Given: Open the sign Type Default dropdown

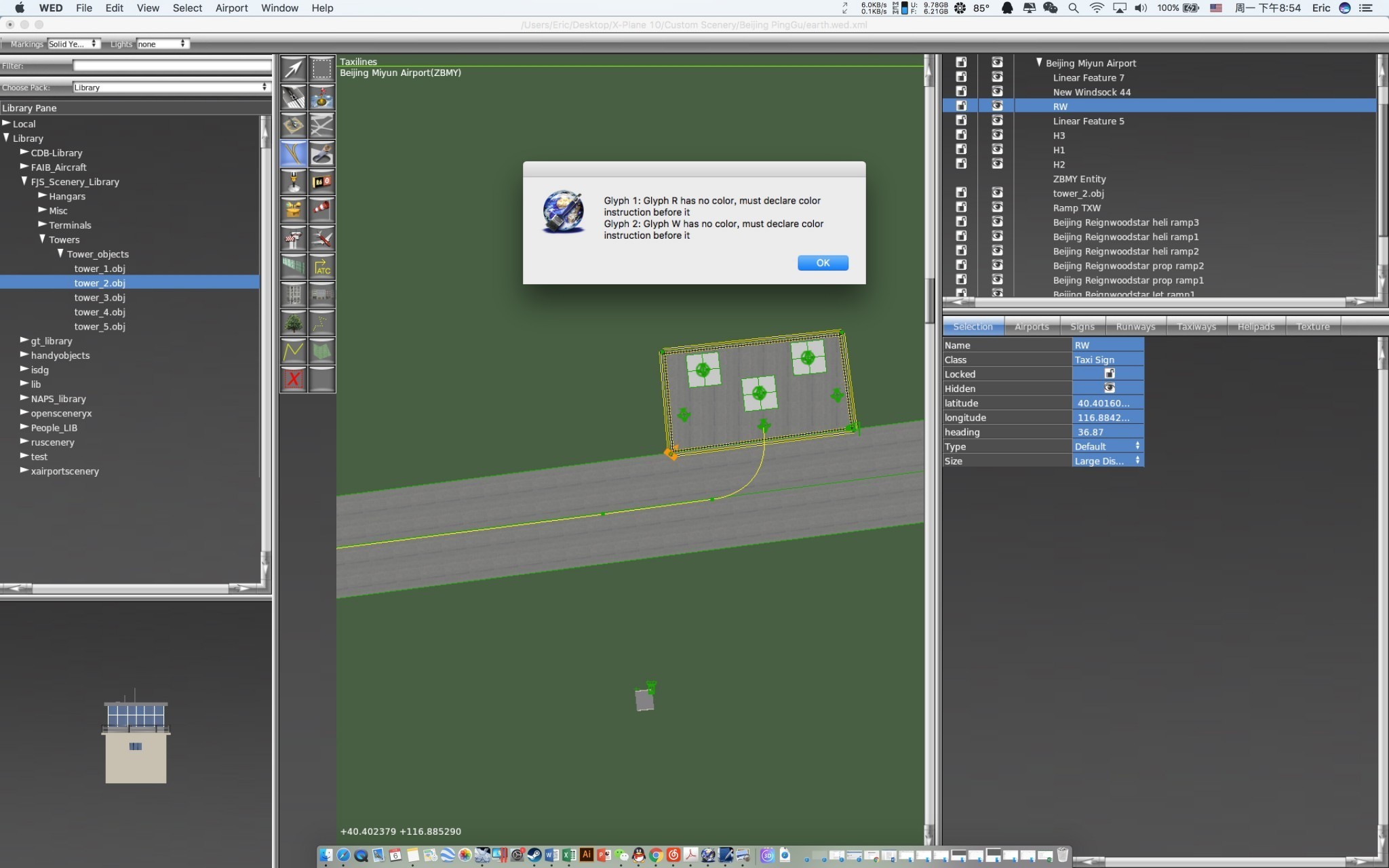Looking at the screenshot, I should (x=1108, y=446).
